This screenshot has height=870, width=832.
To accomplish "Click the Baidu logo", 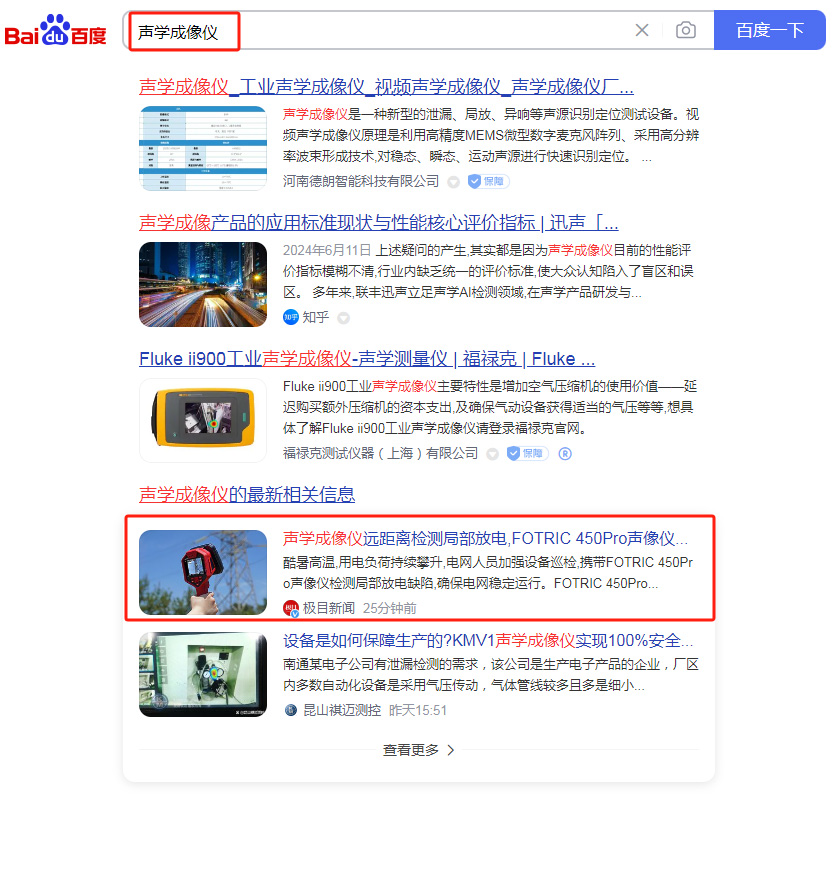I will (55, 31).
